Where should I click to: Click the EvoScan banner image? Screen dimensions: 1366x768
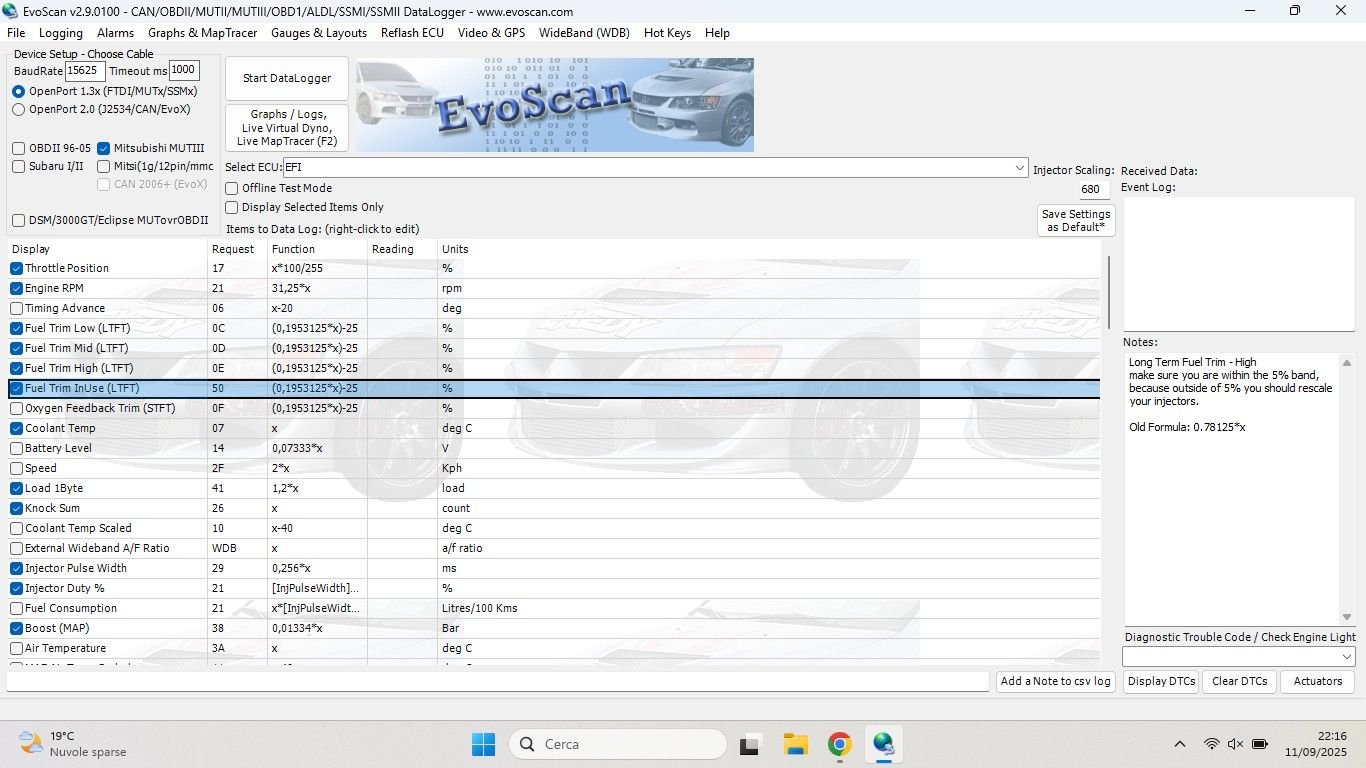[555, 105]
